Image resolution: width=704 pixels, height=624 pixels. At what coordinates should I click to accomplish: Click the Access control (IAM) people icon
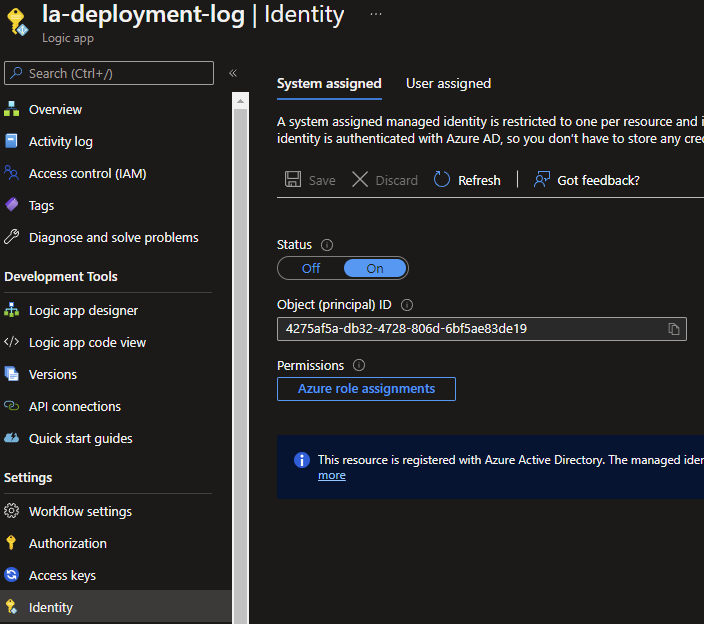click(x=11, y=173)
